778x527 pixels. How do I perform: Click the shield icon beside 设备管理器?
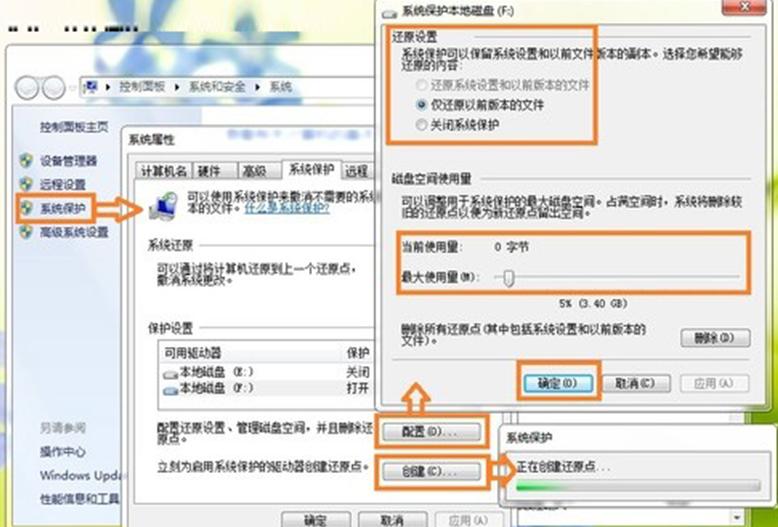26,160
